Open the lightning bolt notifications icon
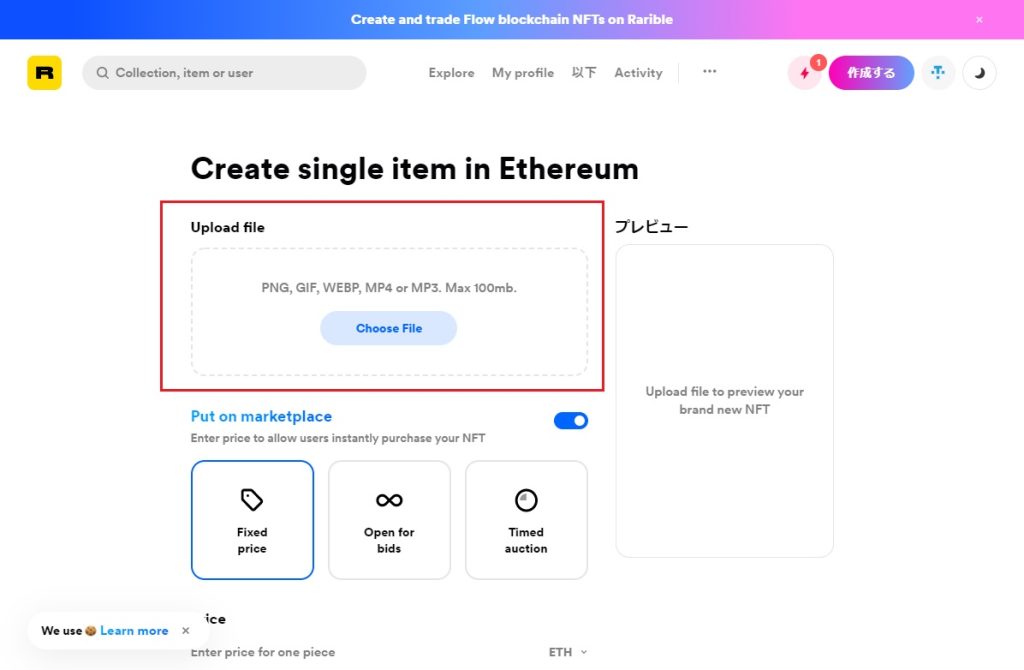This screenshot has height=670, width=1024. click(x=805, y=73)
